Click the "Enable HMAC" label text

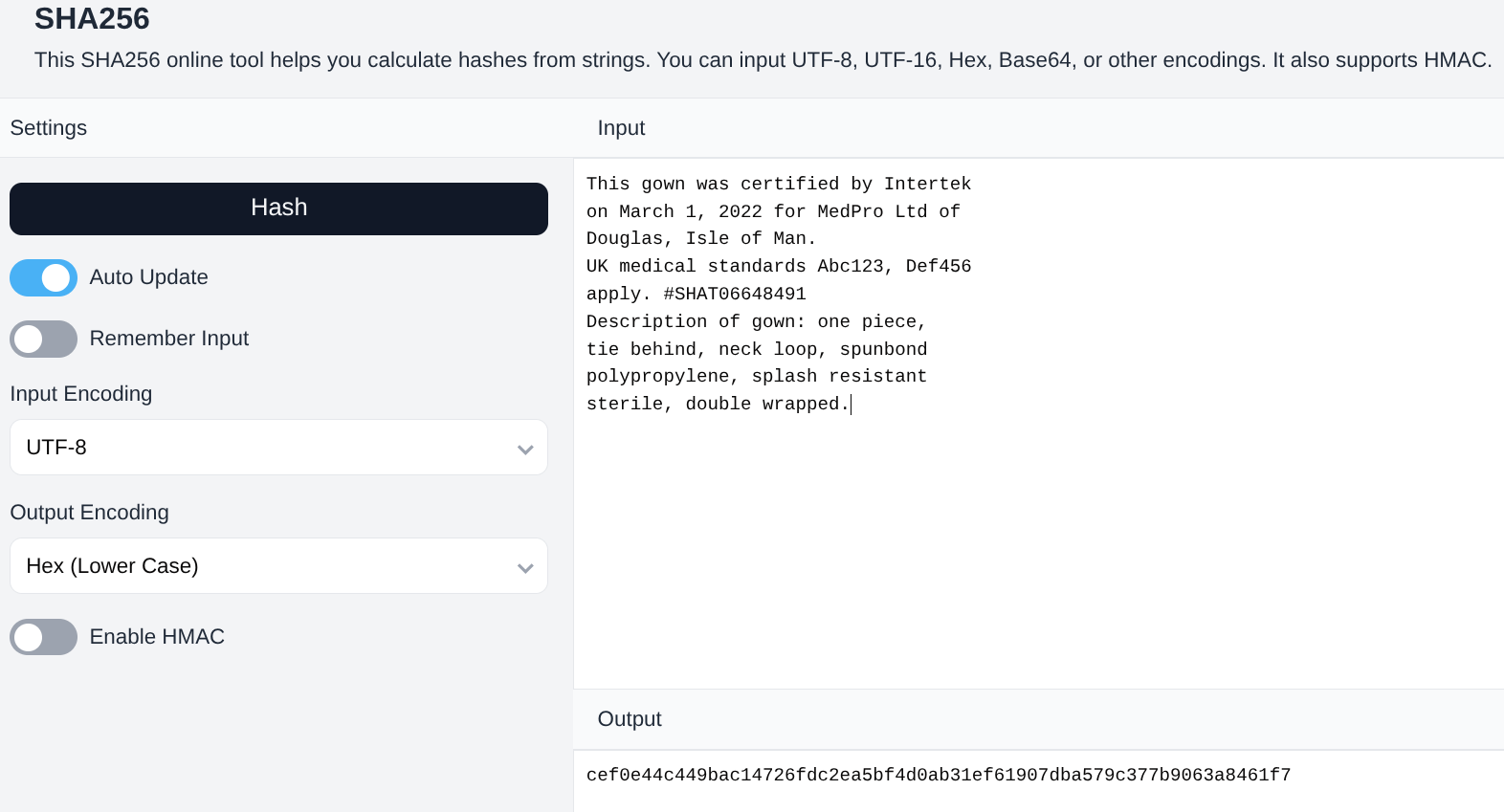(x=157, y=637)
